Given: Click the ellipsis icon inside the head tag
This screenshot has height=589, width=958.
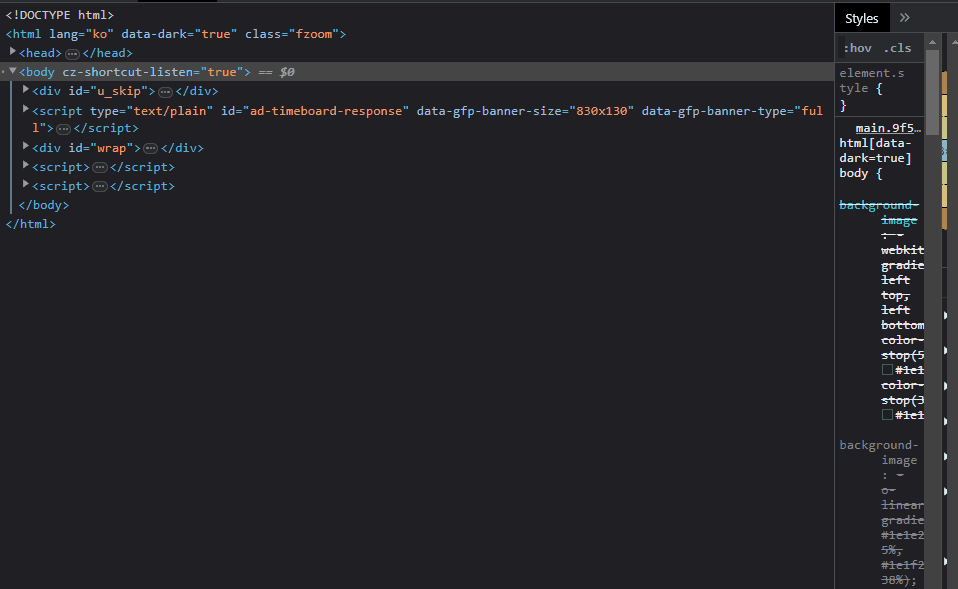Looking at the screenshot, I should point(72,53).
